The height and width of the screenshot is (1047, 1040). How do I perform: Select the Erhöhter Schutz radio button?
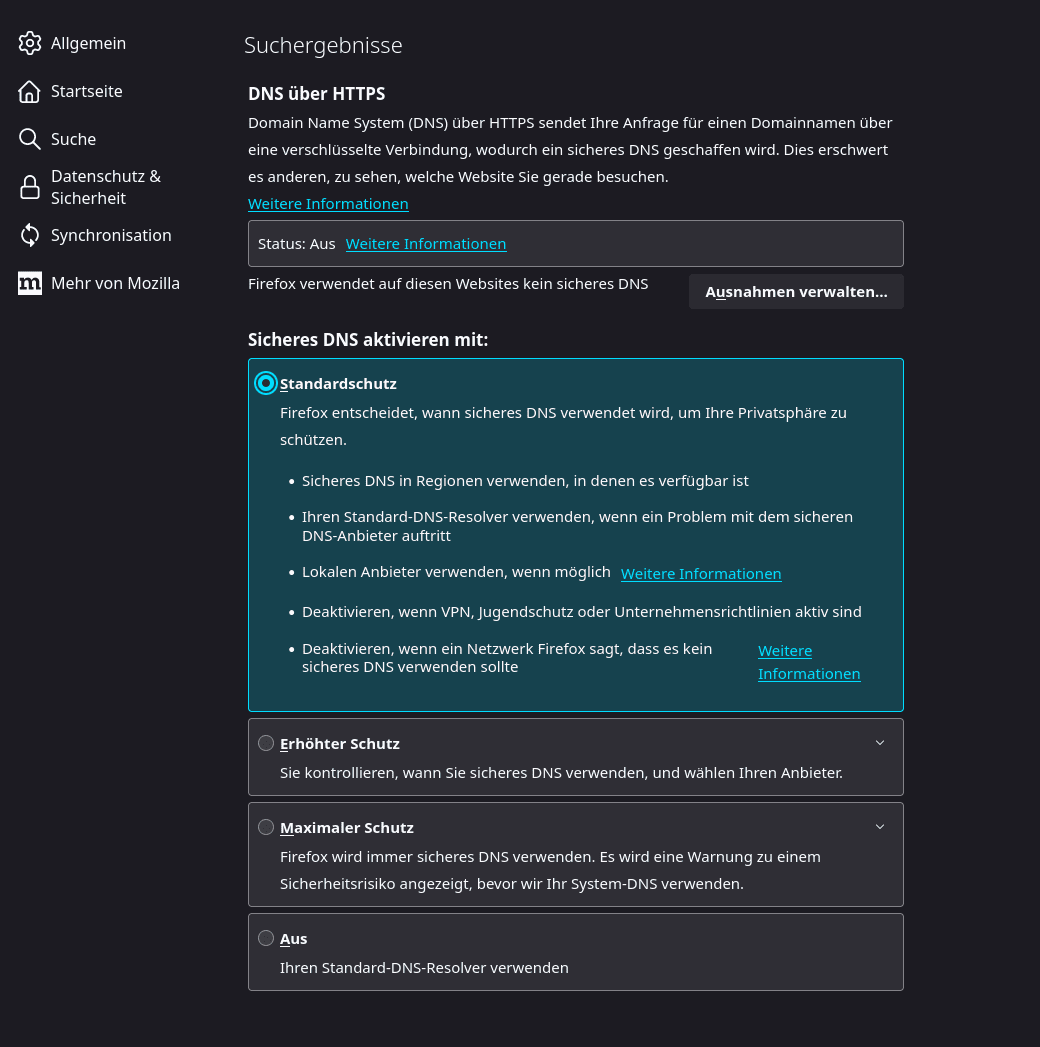pos(266,743)
